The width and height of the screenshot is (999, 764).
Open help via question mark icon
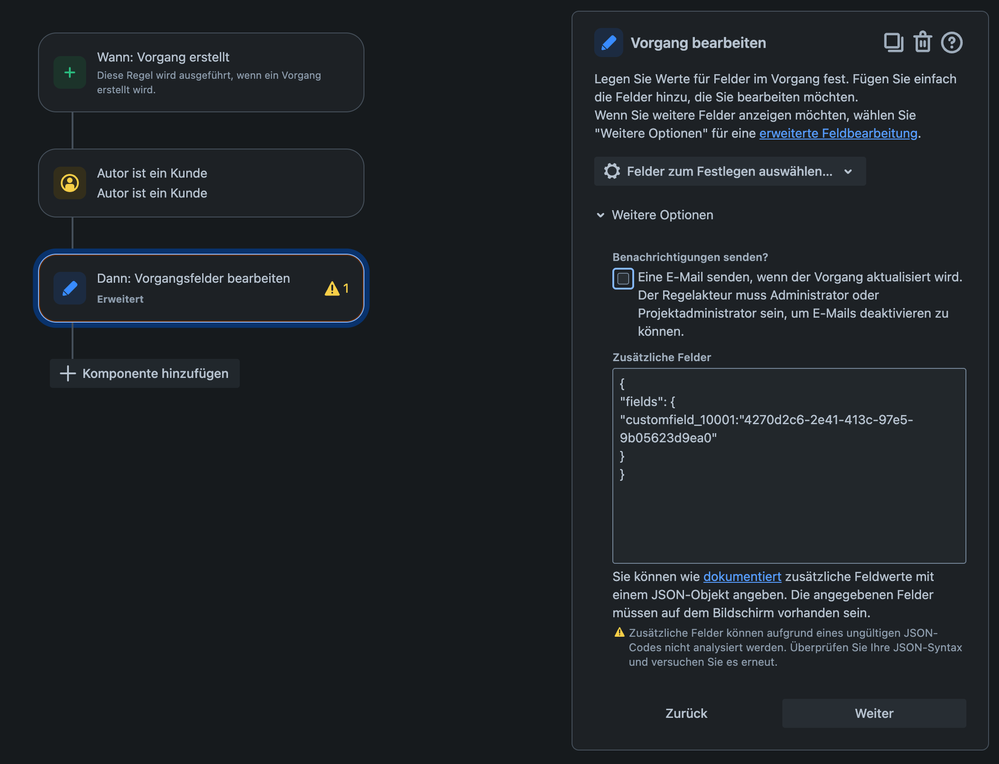[x=952, y=43]
